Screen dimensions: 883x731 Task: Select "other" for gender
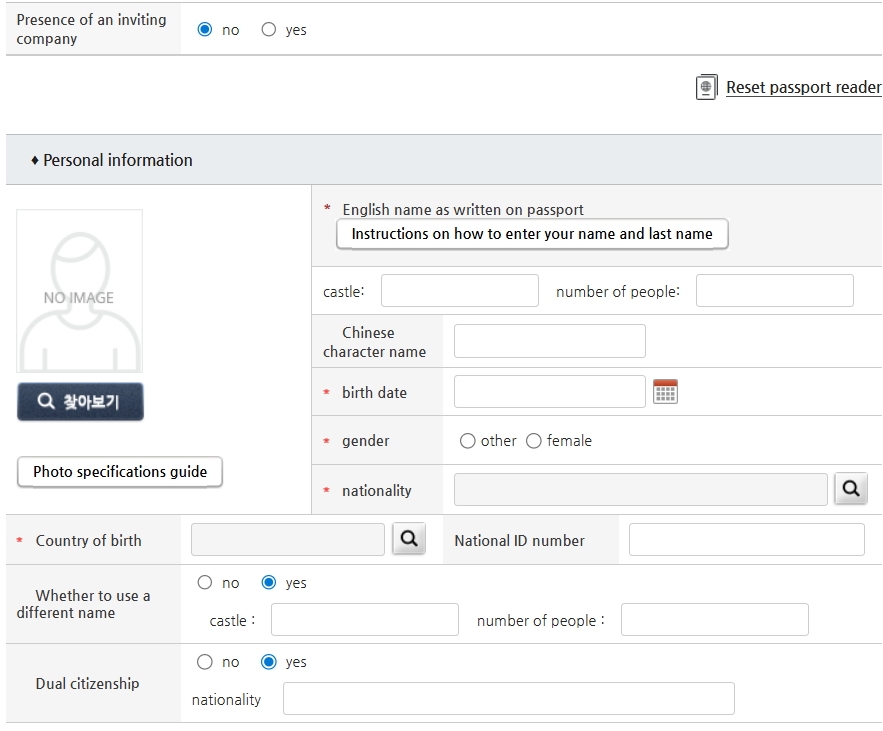[x=467, y=440]
